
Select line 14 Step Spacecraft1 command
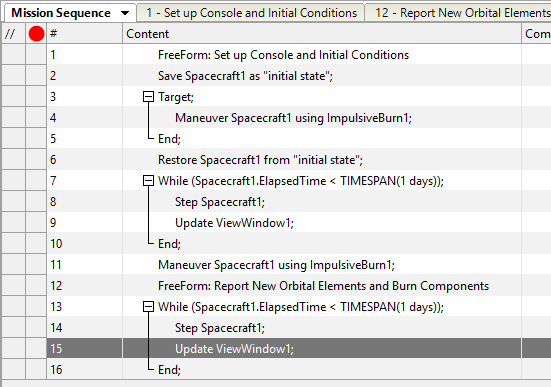(220, 328)
